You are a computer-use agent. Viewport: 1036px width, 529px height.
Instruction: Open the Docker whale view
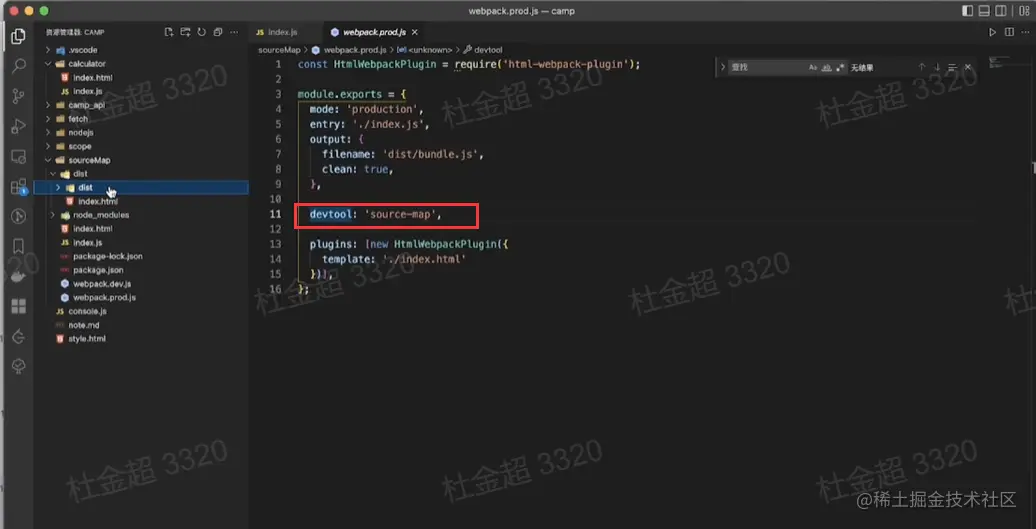point(18,276)
